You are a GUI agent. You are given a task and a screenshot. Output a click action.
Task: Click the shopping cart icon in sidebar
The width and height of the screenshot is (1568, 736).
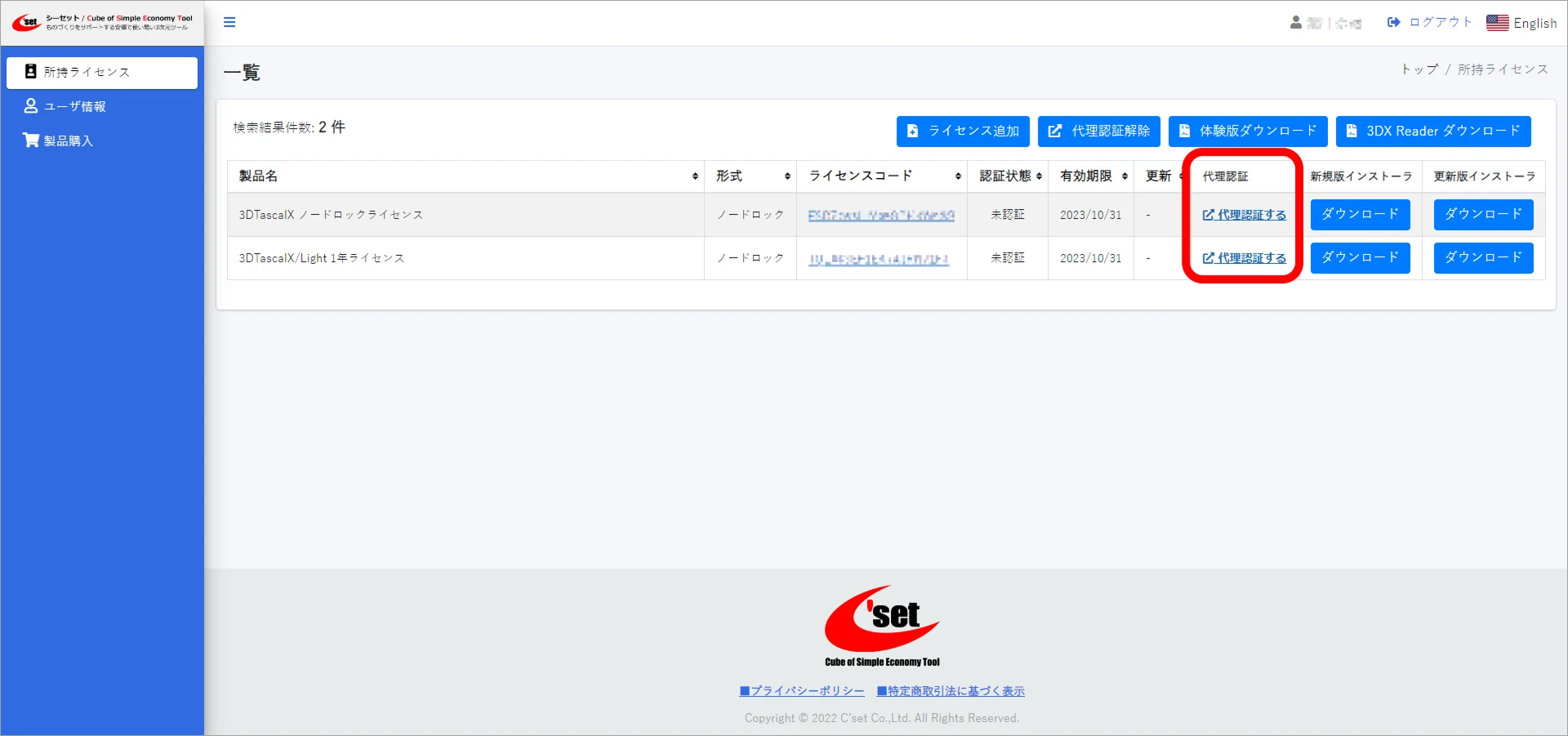[31, 141]
